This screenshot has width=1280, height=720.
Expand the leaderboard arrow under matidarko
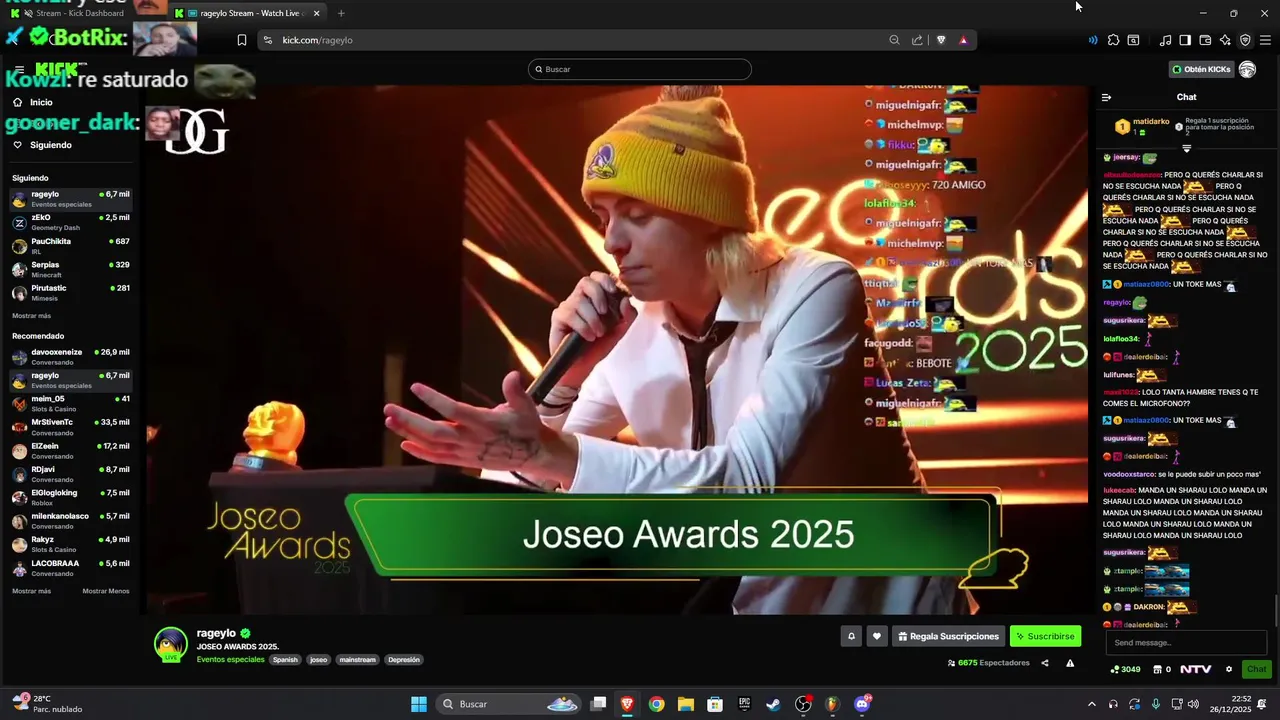pyautogui.click(x=1187, y=148)
